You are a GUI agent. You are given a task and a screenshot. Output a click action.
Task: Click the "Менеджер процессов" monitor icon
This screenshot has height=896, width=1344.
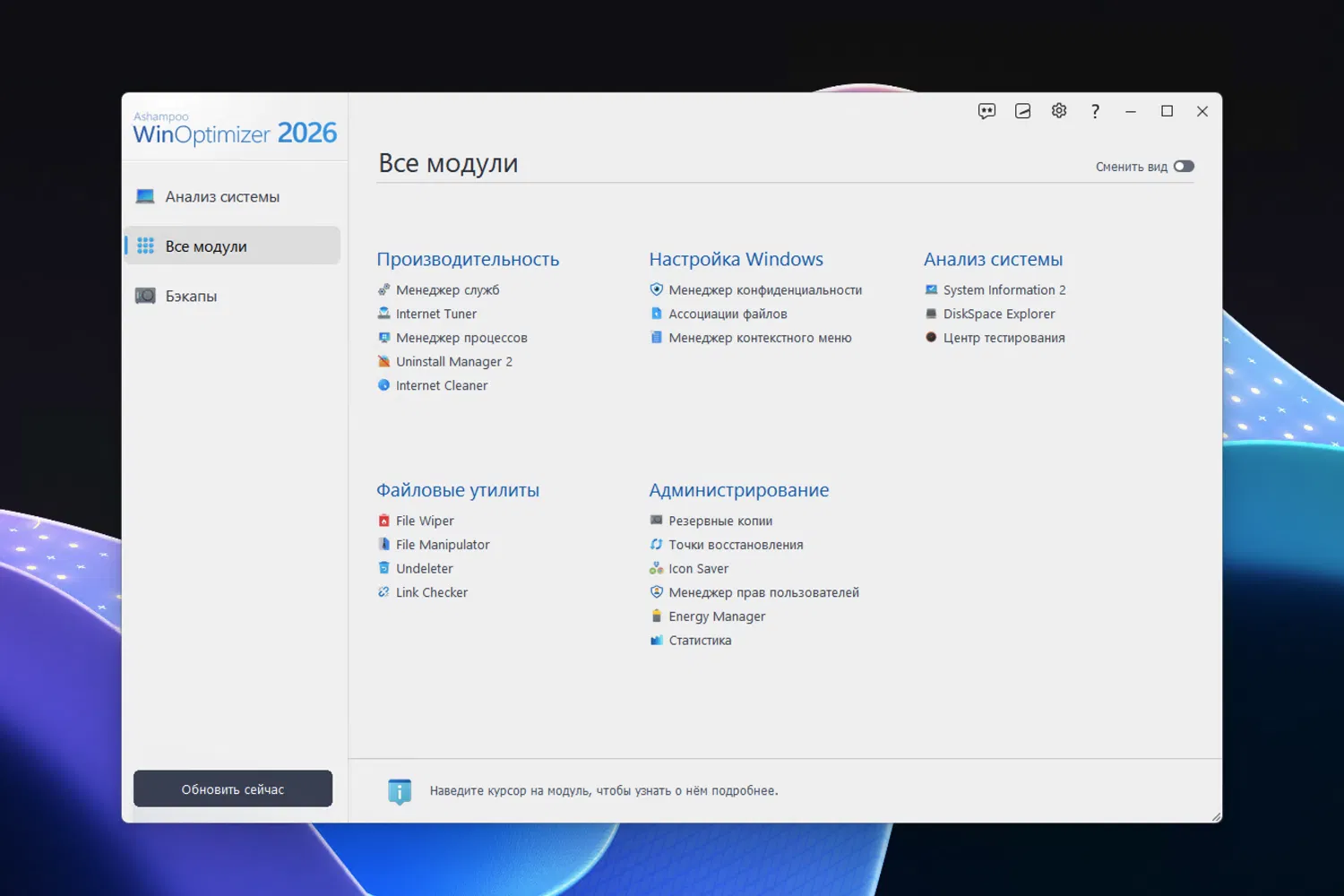[383, 338]
